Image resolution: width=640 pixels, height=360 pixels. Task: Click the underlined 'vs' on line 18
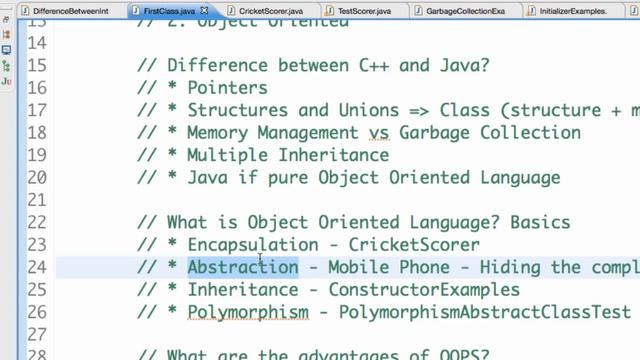(x=379, y=133)
